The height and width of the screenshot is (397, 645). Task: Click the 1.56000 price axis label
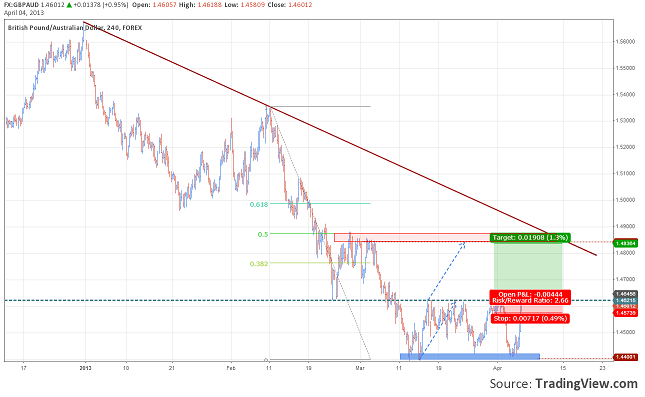[x=626, y=42]
